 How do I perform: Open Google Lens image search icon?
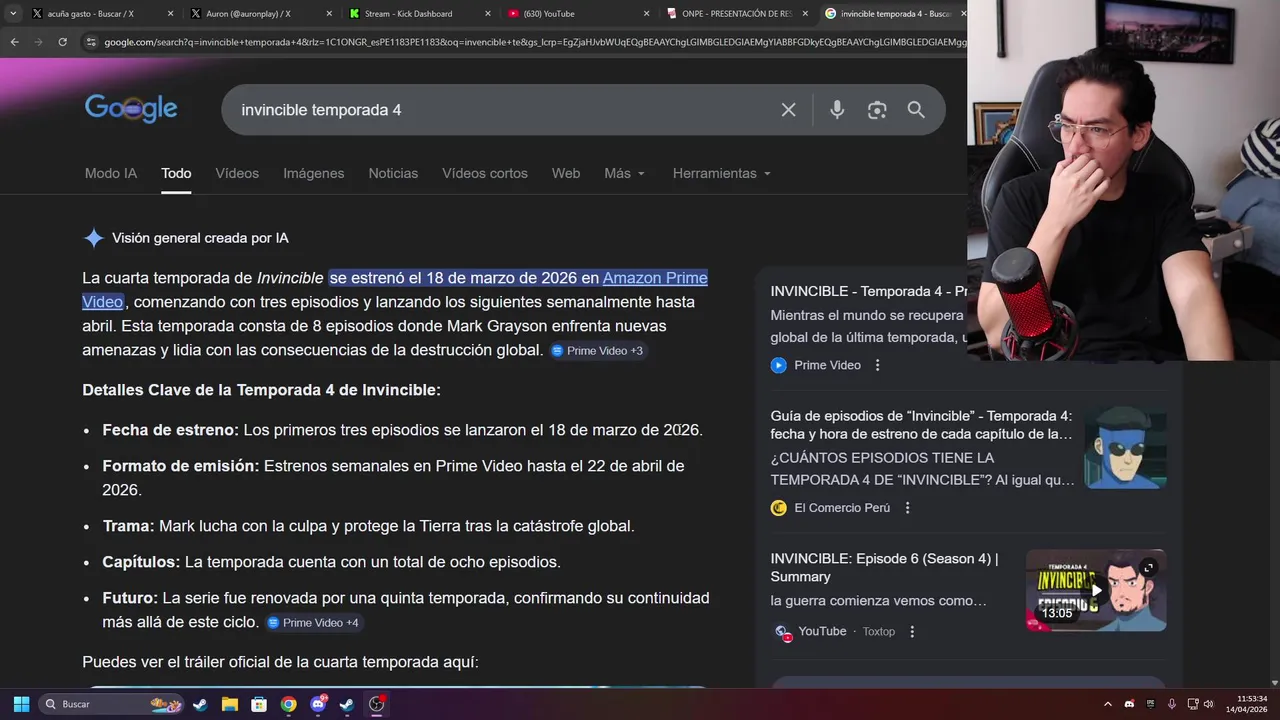(877, 110)
